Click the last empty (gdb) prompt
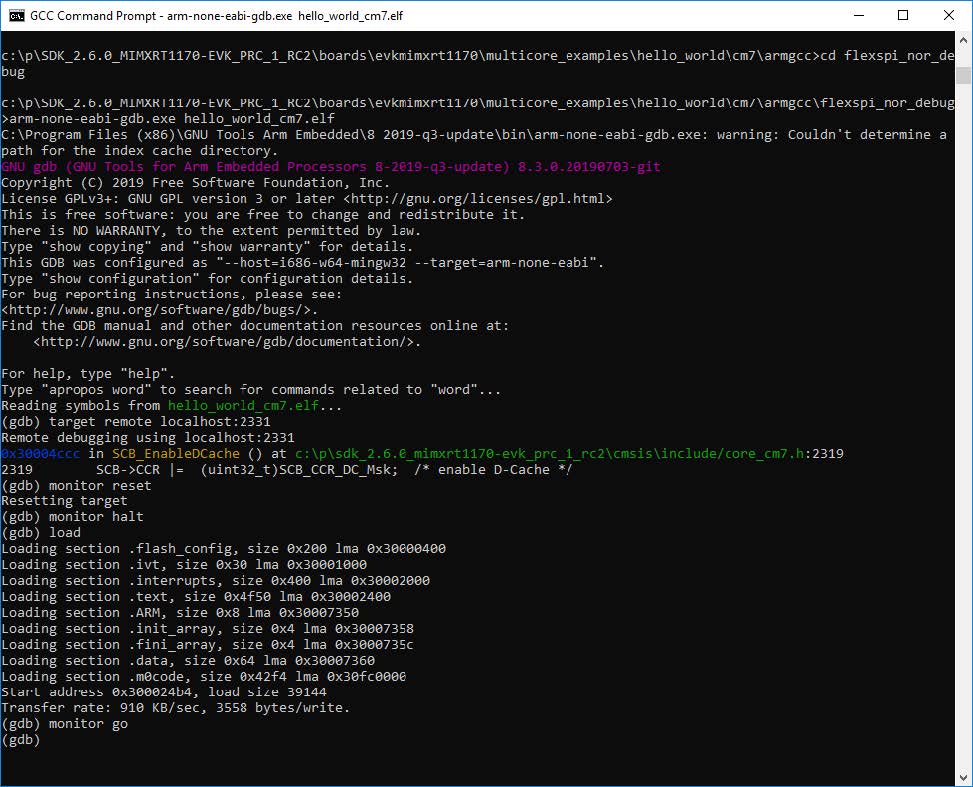The image size is (973, 787). click(x=21, y=740)
